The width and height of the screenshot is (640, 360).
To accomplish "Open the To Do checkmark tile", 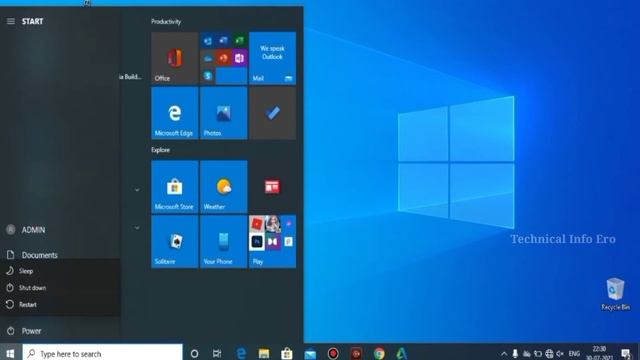I will 272,113.
